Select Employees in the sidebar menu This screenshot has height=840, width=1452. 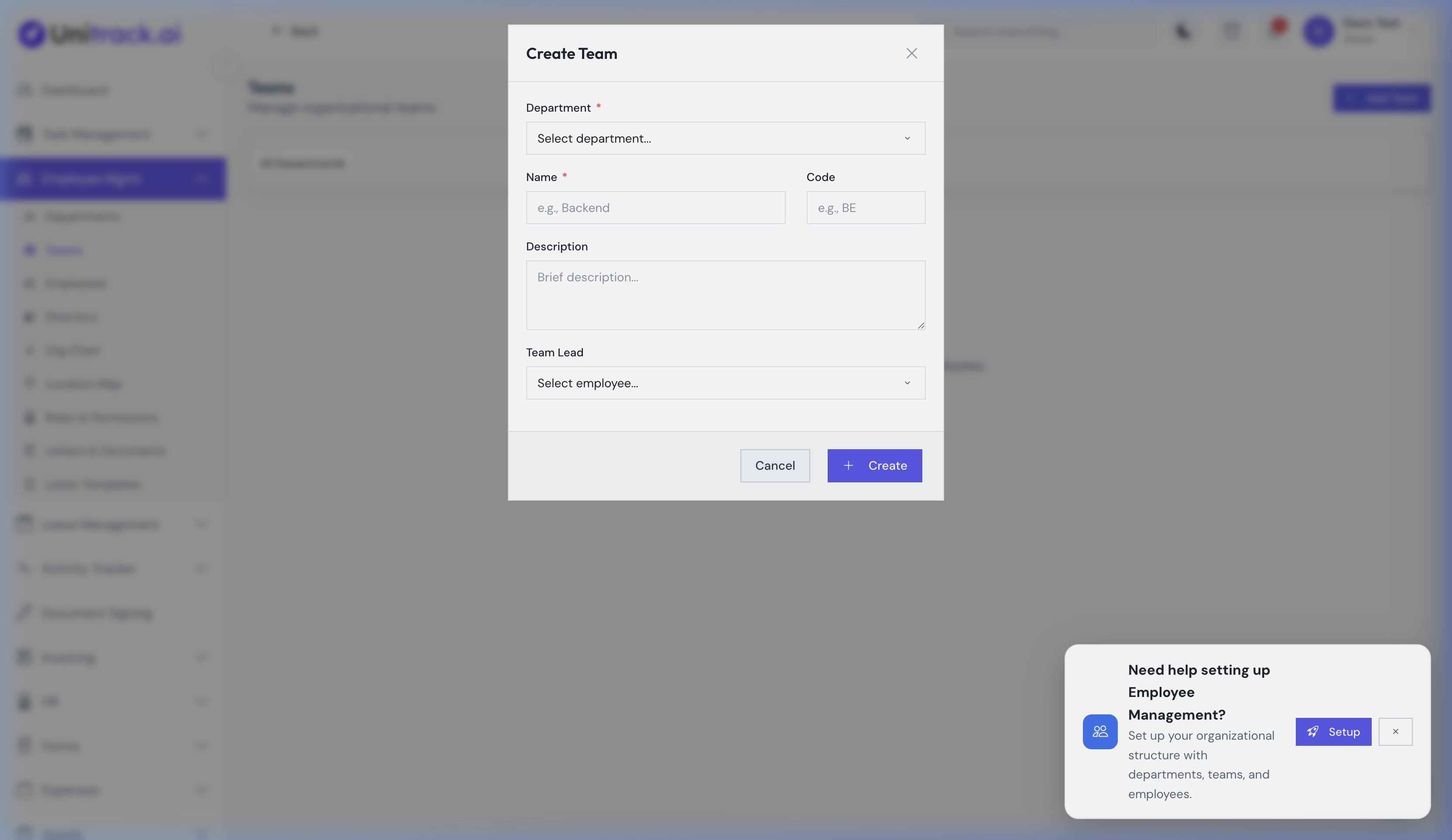(74, 283)
